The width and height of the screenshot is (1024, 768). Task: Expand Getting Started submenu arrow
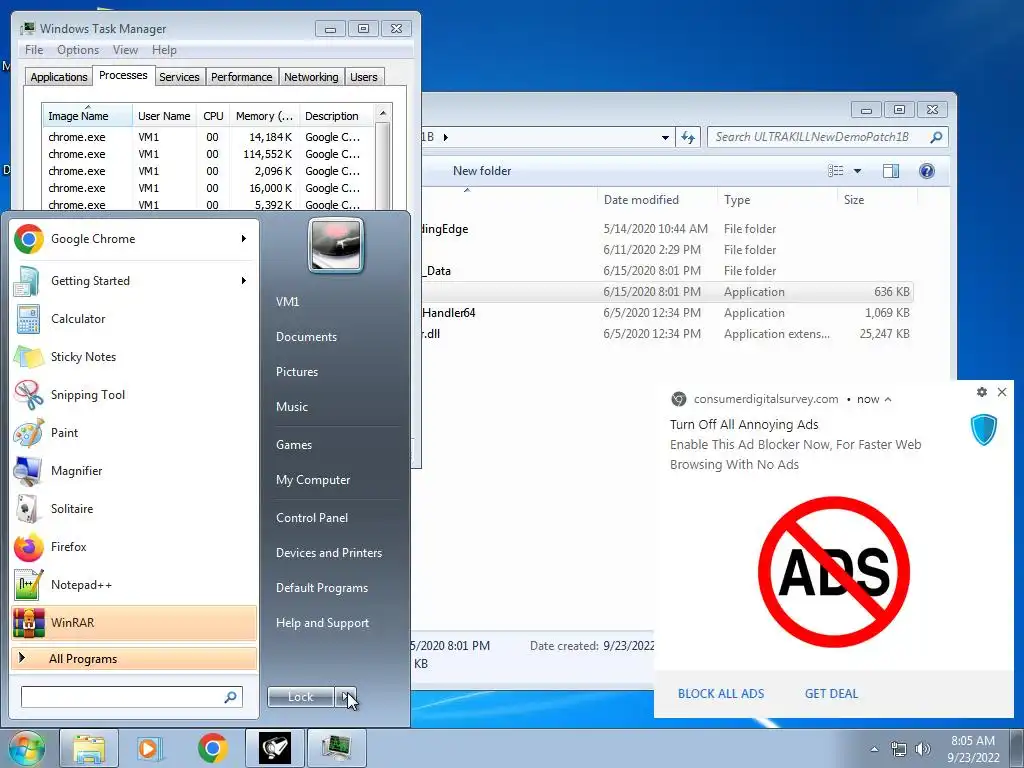tap(244, 281)
